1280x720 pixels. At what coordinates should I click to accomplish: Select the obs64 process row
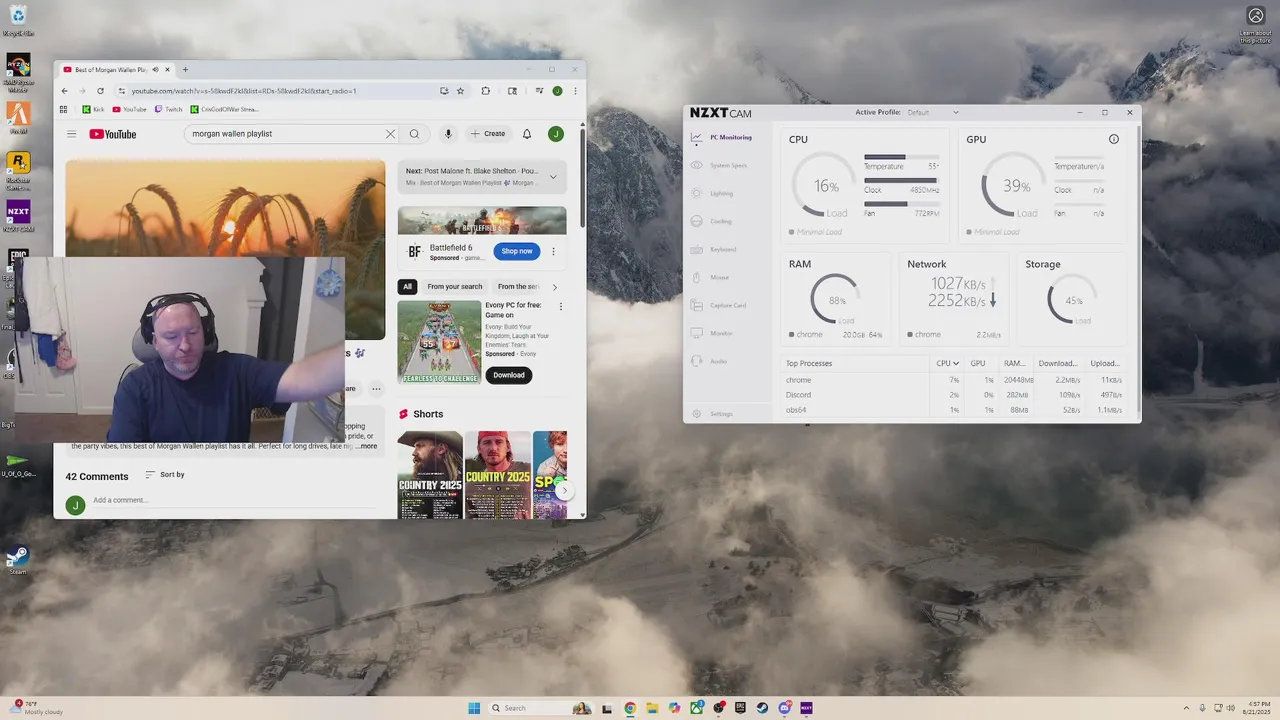pyautogui.click(x=957, y=410)
